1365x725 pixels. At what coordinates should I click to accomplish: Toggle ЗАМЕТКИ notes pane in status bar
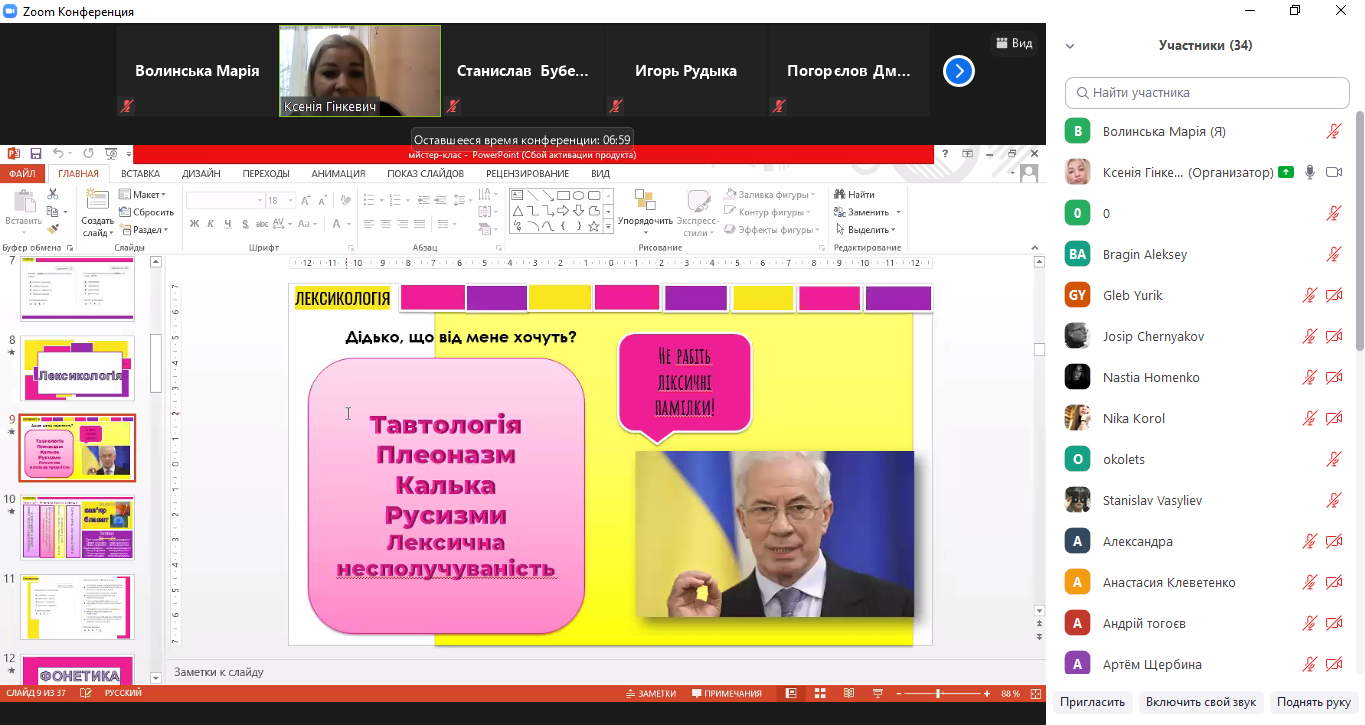(650, 693)
